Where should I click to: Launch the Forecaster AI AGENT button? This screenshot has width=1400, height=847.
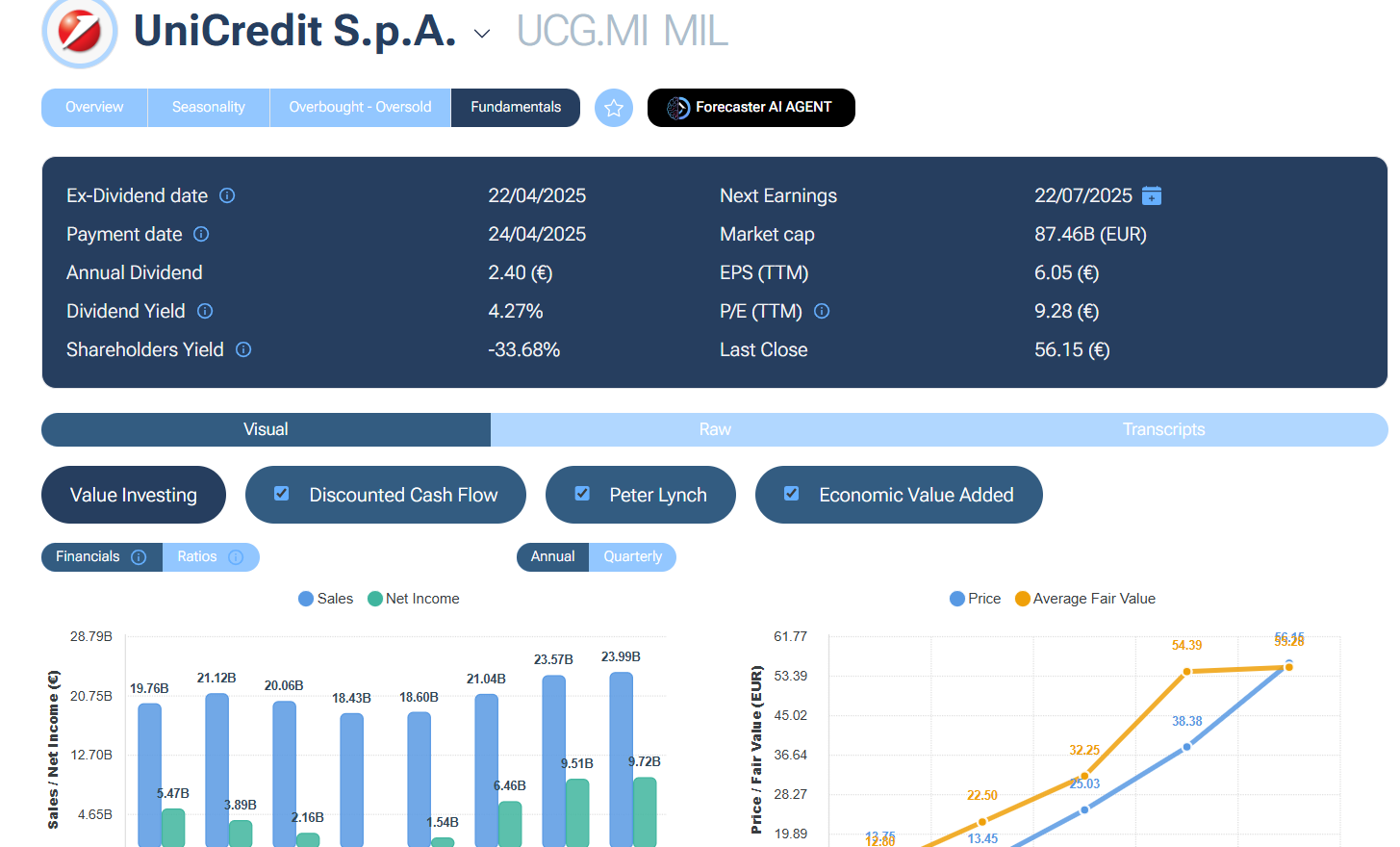click(751, 108)
